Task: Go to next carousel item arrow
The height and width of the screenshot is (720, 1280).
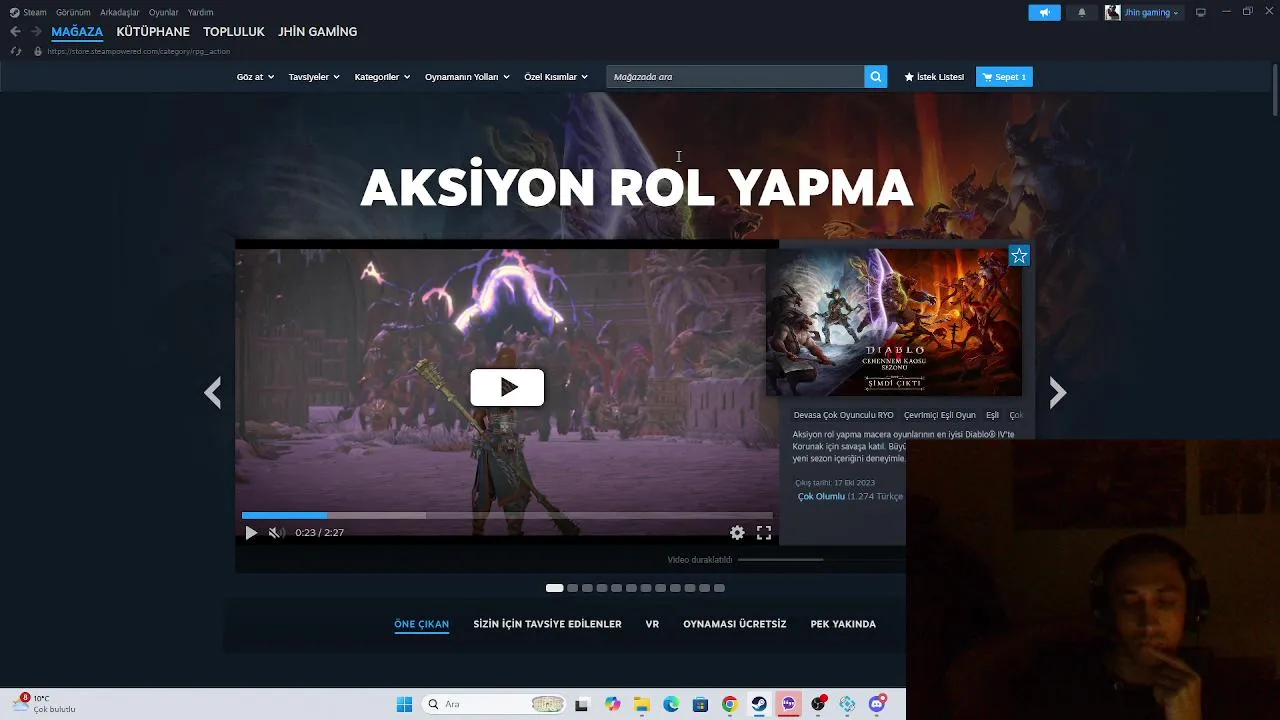Action: pyautogui.click(x=1058, y=392)
